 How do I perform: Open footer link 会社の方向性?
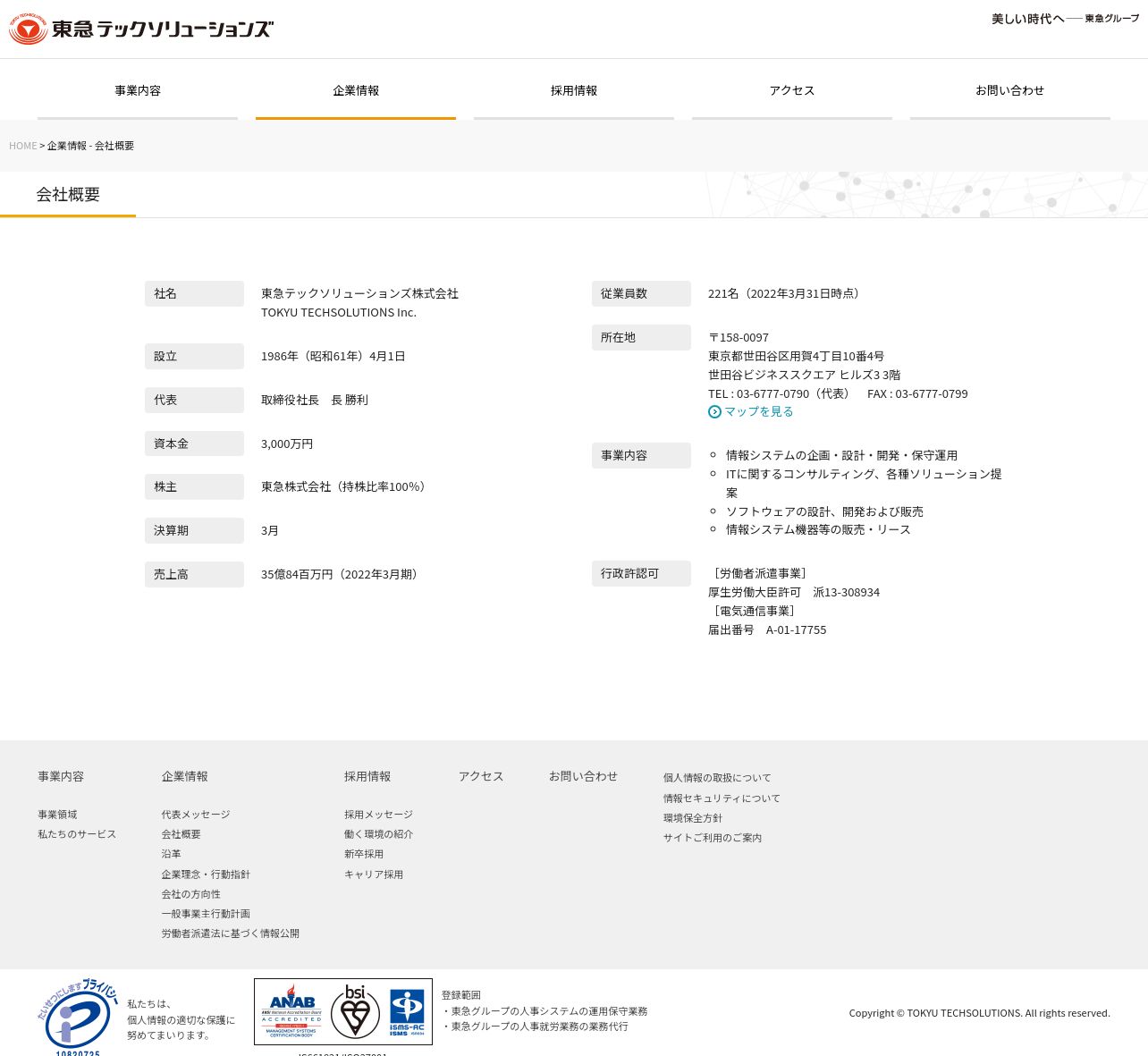click(x=190, y=894)
